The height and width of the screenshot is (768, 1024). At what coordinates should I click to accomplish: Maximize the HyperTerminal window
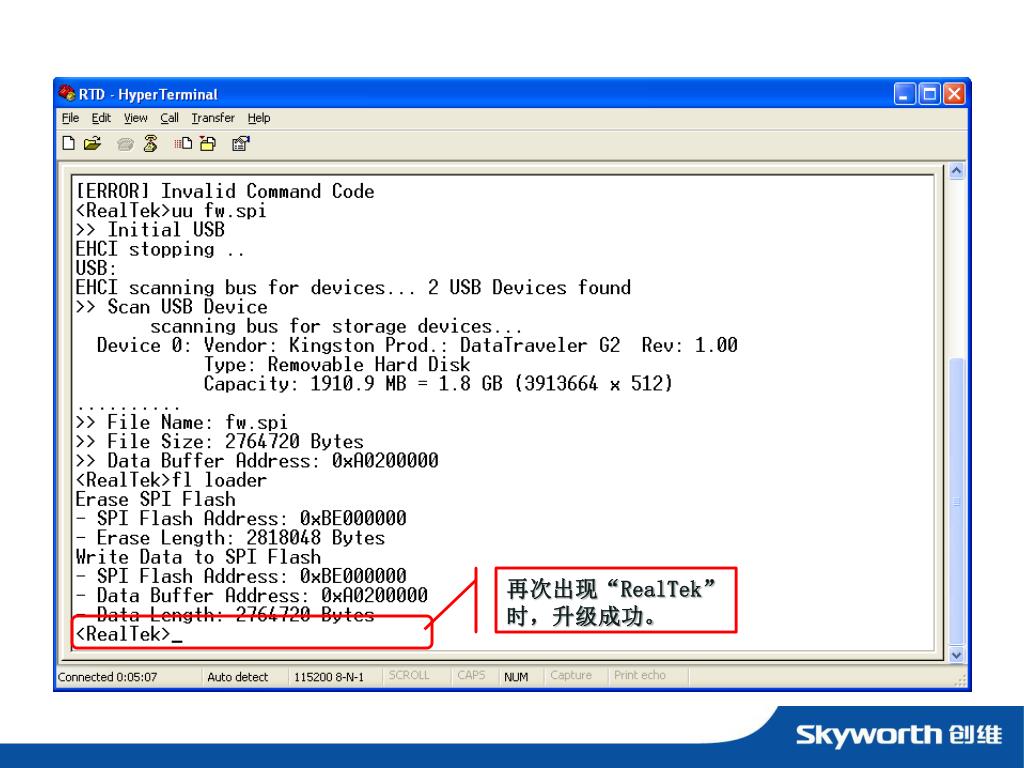click(x=929, y=94)
